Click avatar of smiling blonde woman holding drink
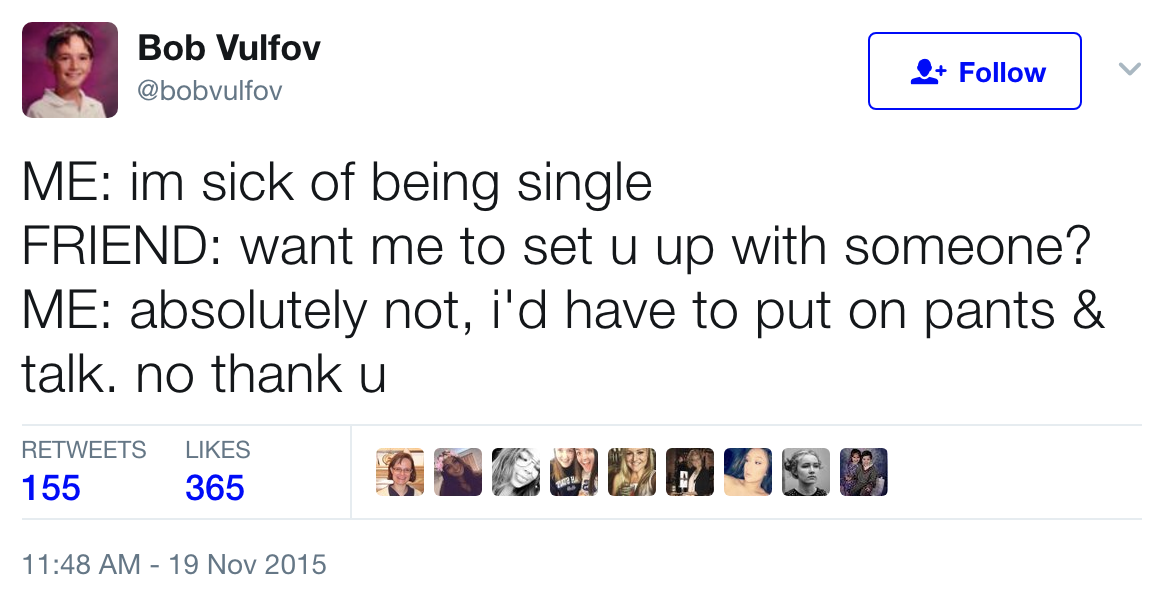 click(x=632, y=472)
